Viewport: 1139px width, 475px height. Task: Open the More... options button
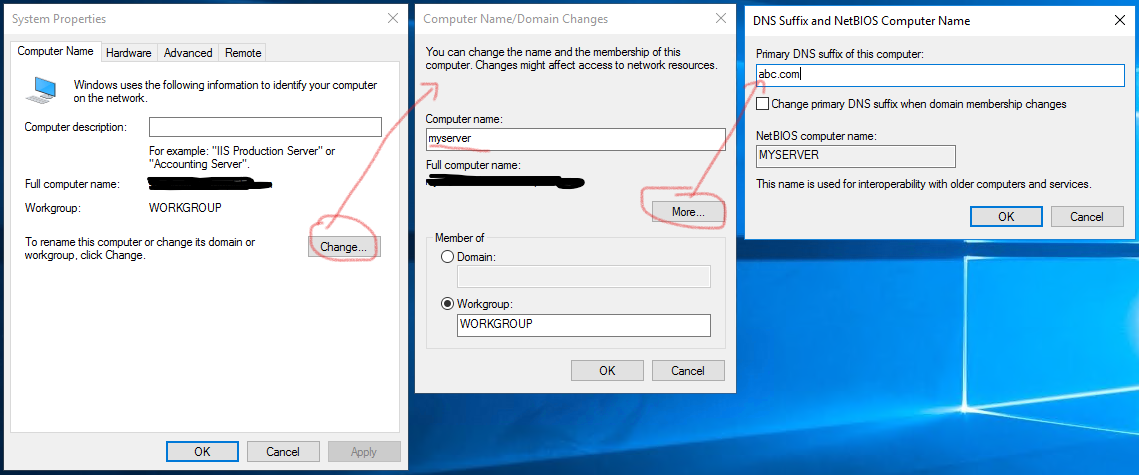pos(688,211)
